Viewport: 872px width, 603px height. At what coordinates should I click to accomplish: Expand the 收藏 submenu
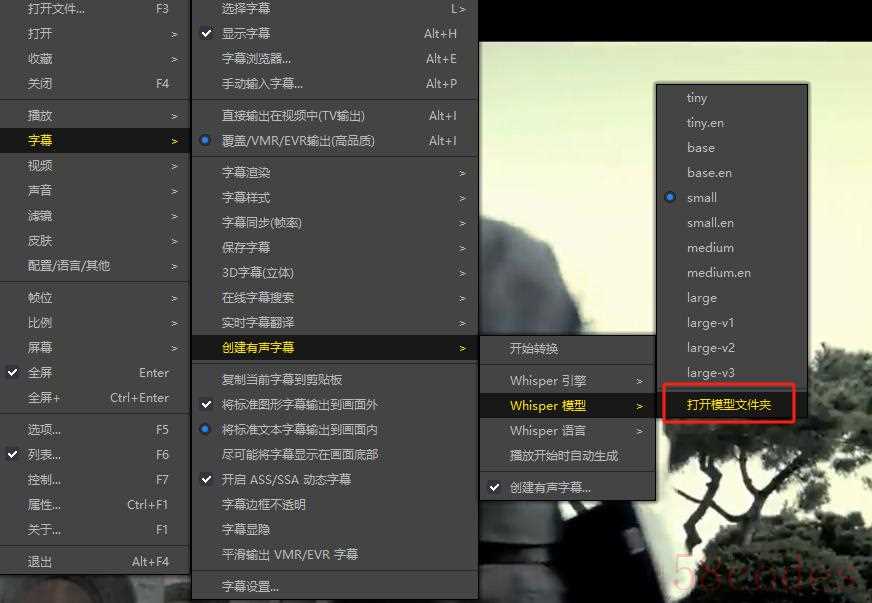tap(95, 58)
